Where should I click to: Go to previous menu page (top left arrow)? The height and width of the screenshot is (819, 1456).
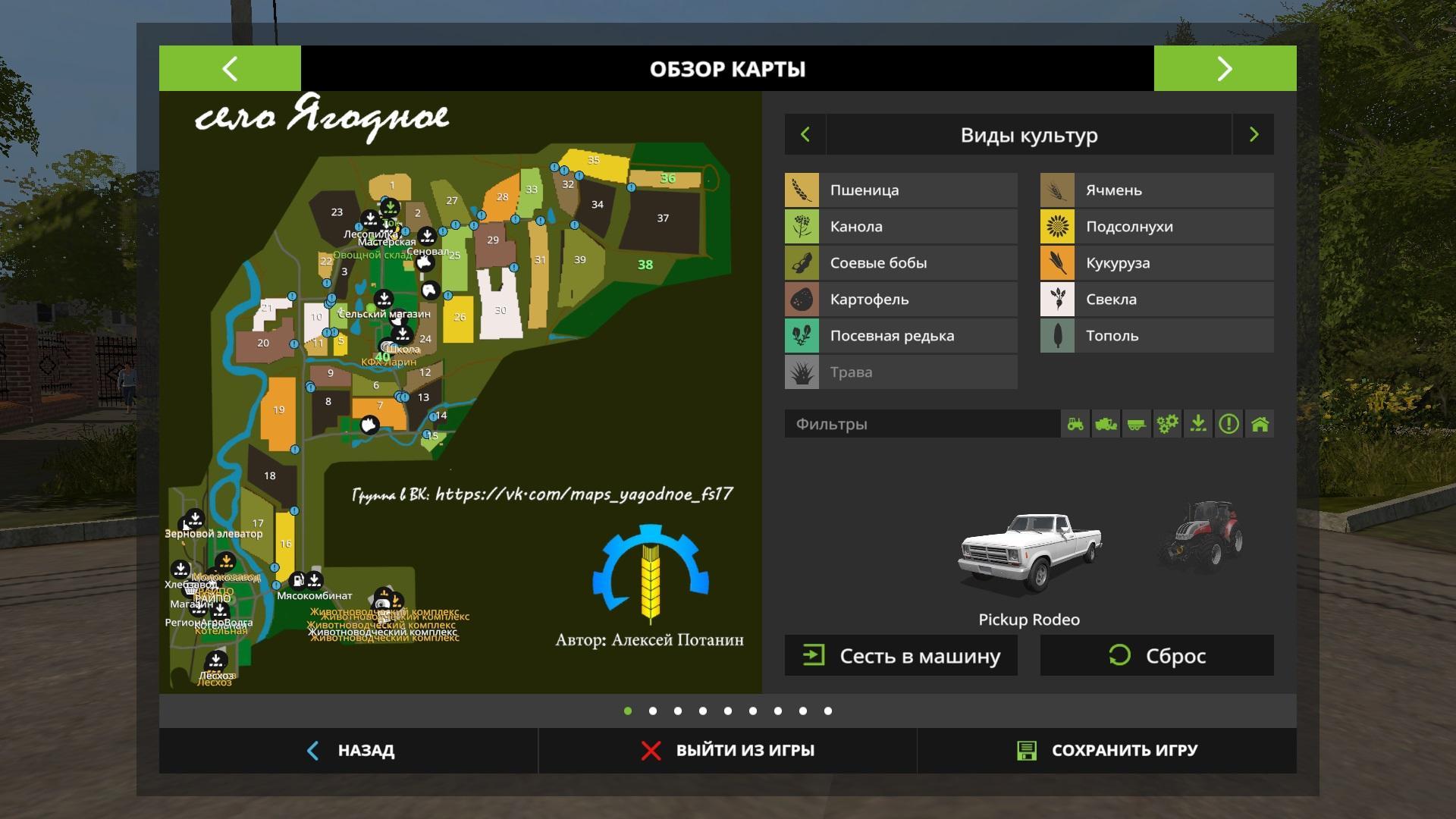[x=230, y=68]
